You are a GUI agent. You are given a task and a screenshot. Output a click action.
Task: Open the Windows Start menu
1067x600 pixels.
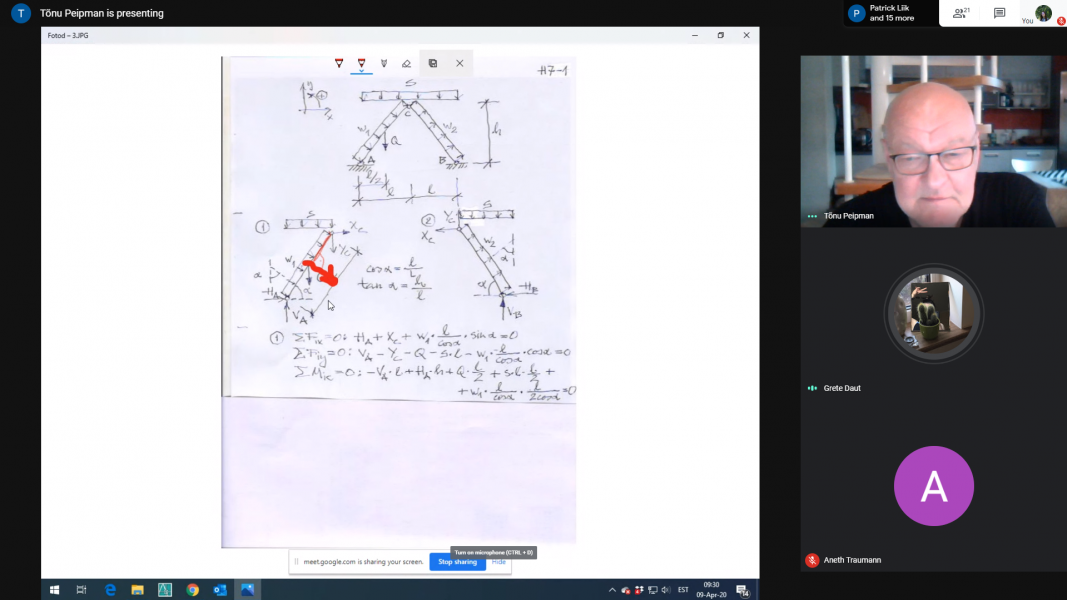coord(54,590)
